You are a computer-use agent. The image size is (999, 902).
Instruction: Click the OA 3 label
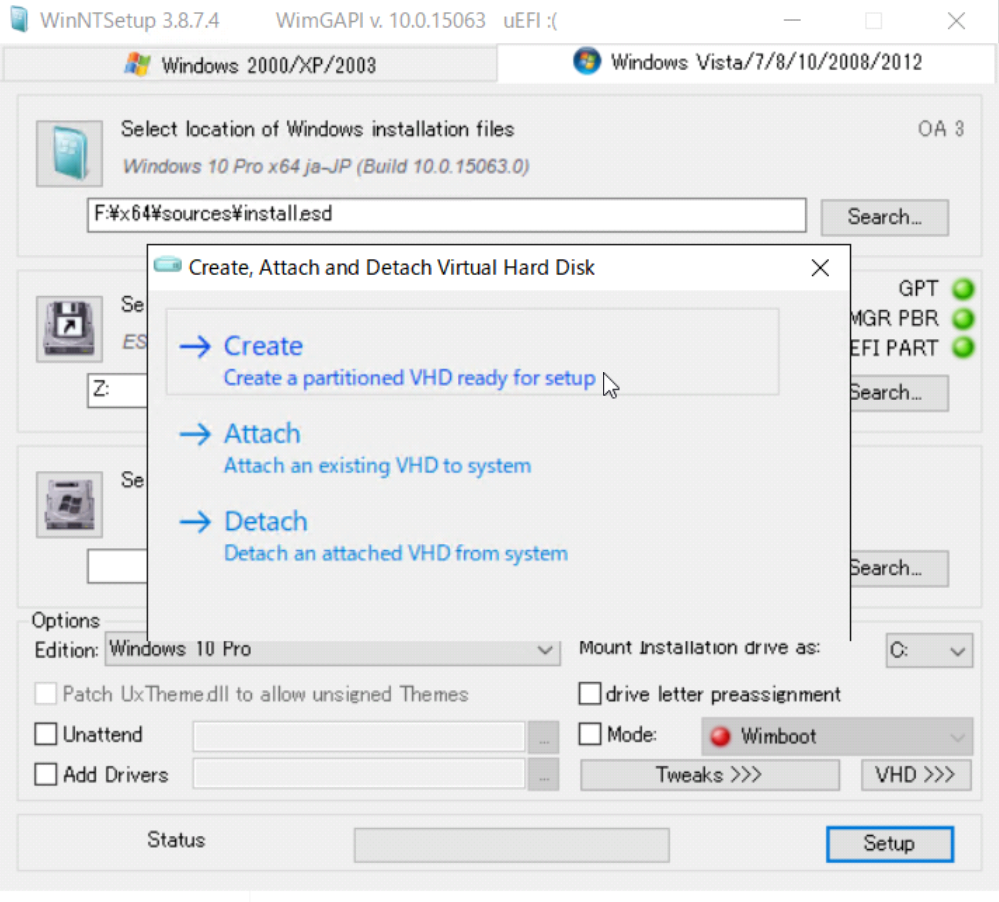click(940, 129)
